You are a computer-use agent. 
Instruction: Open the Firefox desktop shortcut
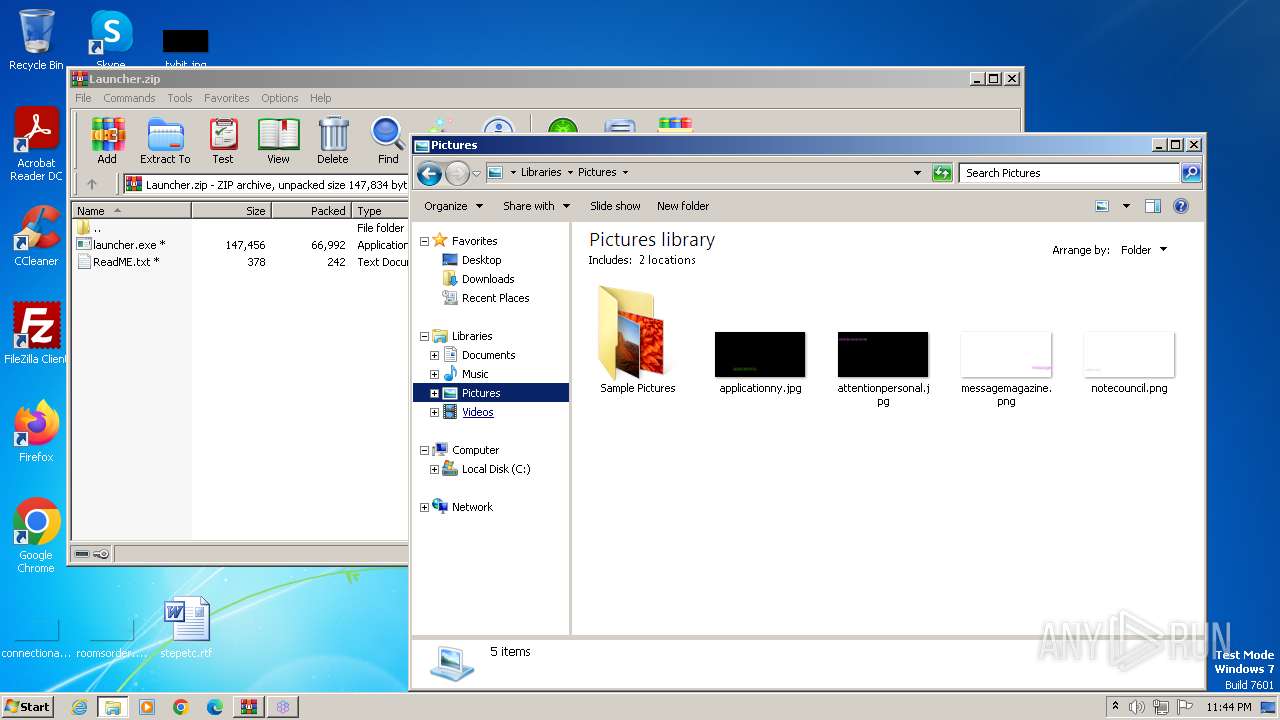[36, 432]
